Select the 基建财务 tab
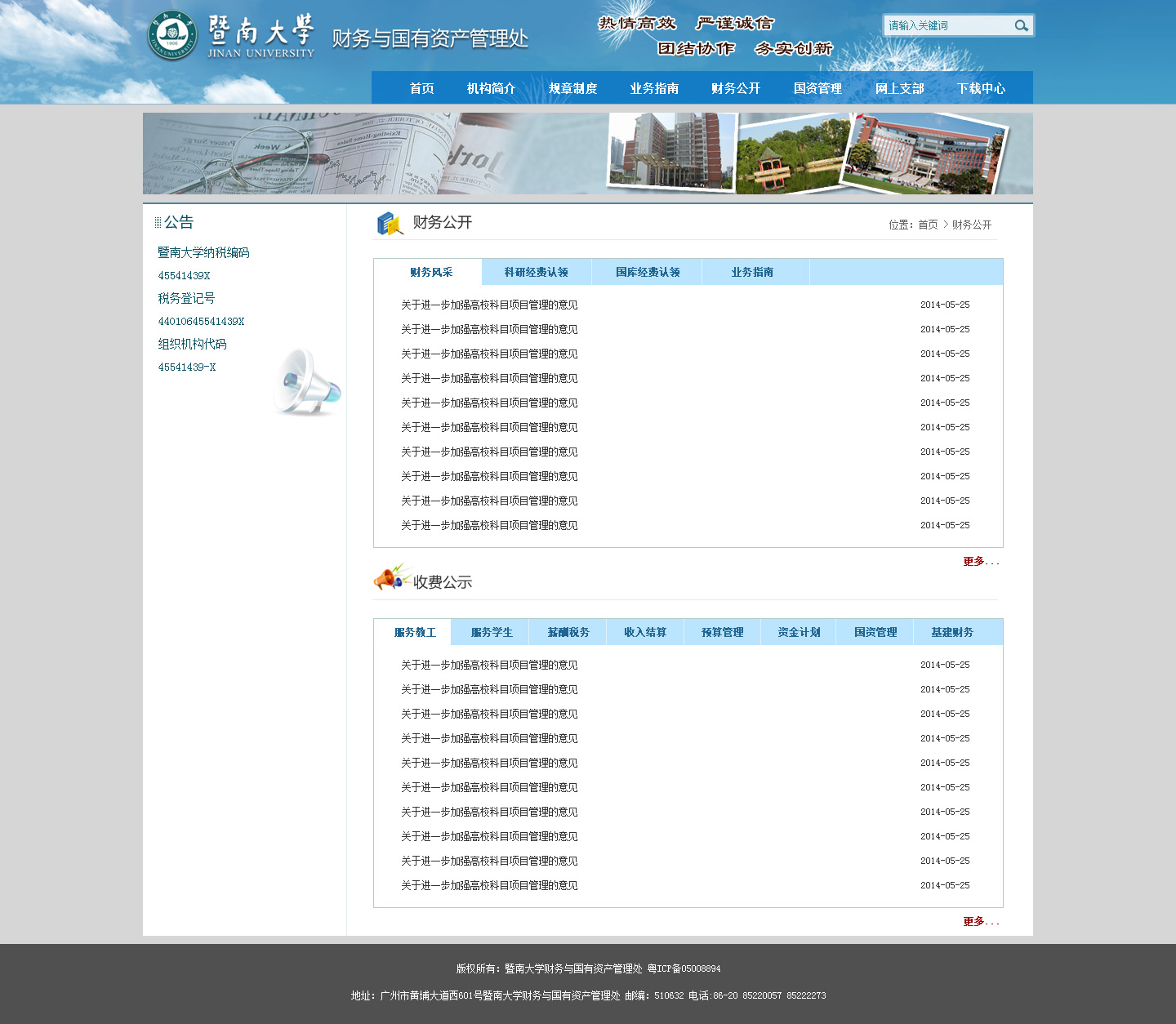 [952, 633]
